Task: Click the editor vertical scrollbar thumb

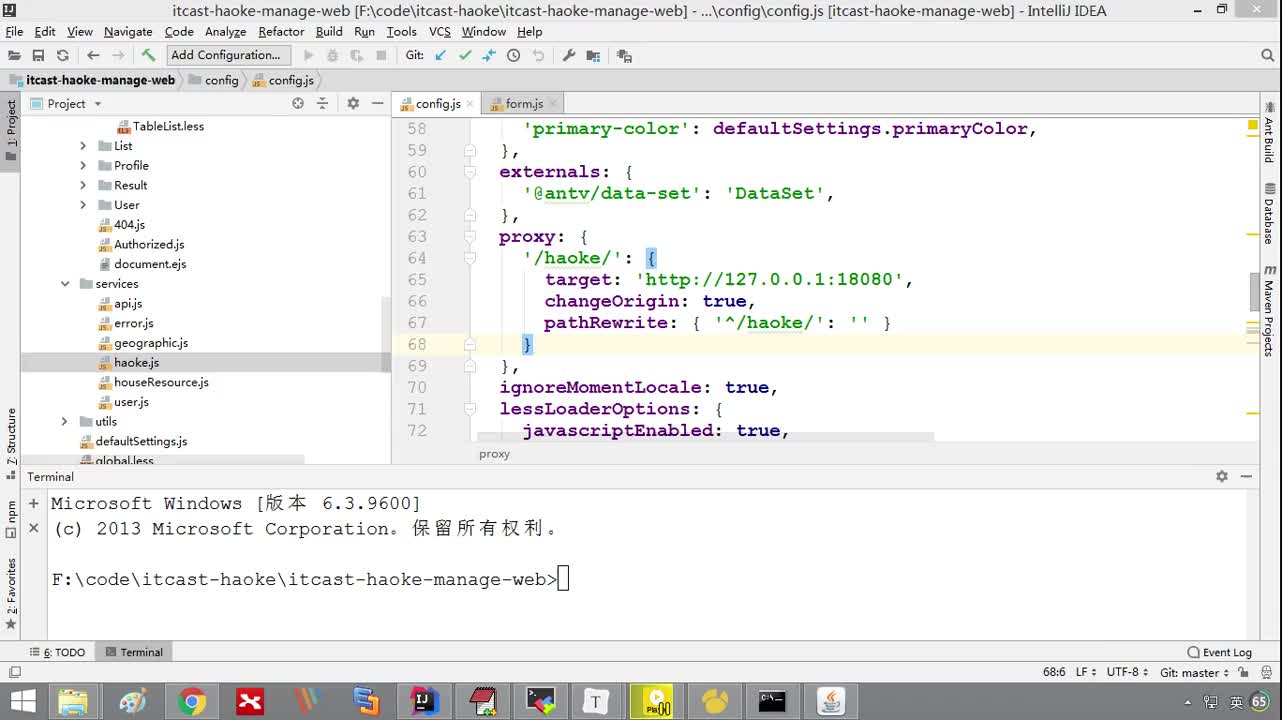Action: click(1255, 291)
